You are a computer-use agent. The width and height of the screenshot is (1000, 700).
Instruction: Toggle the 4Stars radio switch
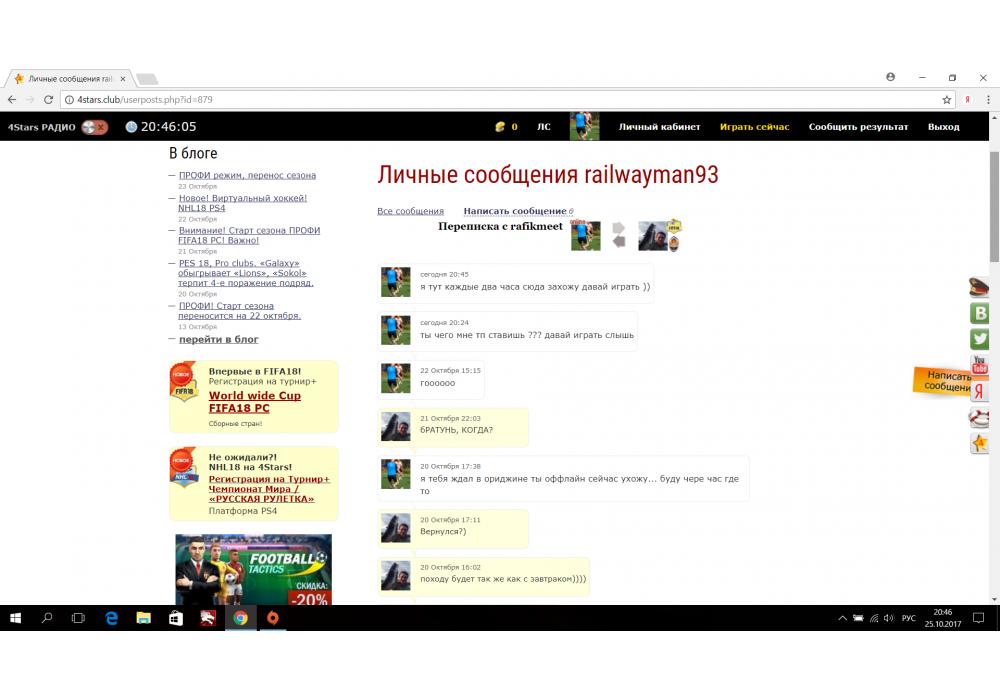(95, 127)
